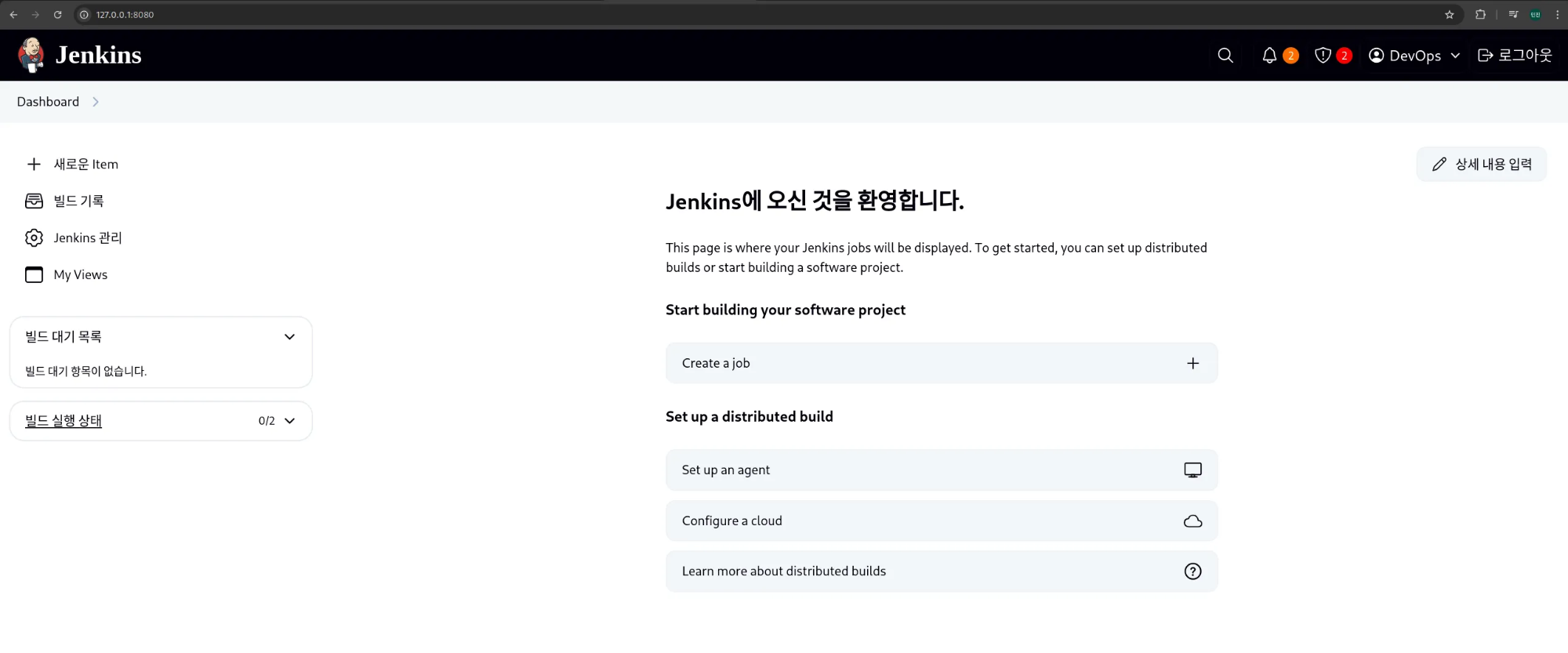The width and height of the screenshot is (1568, 653).
Task: Click the browser media control icon
Action: (x=1513, y=14)
